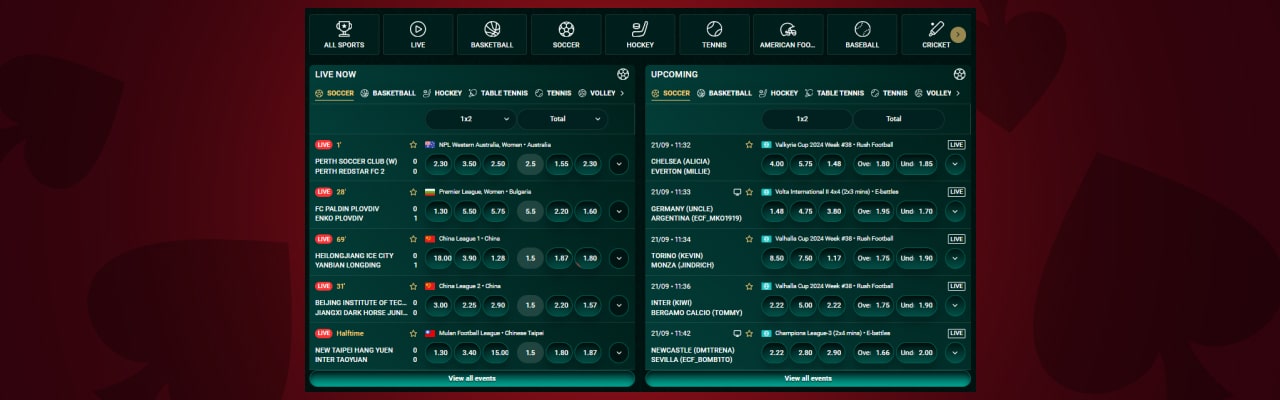Select the Basketball category tile
The height and width of the screenshot is (400, 1280).
point(492,34)
